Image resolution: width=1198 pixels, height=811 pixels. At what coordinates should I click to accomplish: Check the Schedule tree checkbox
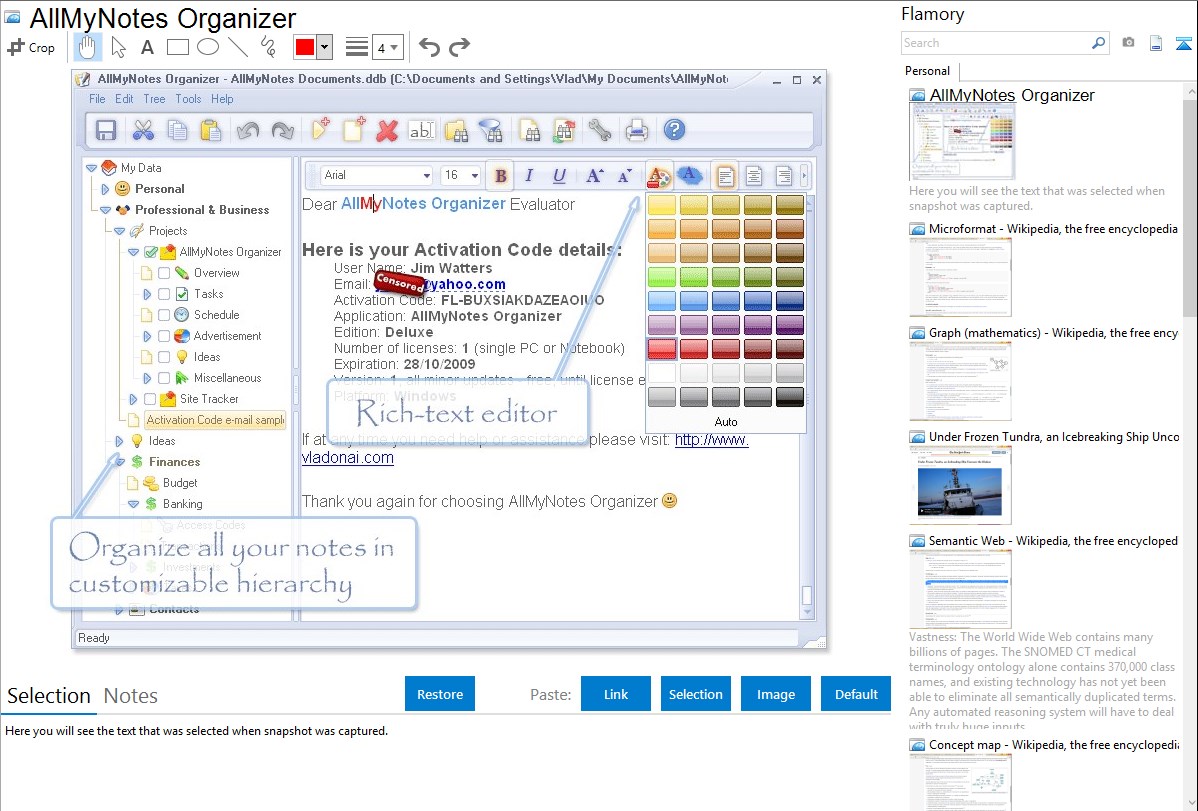click(x=164, y=315)
